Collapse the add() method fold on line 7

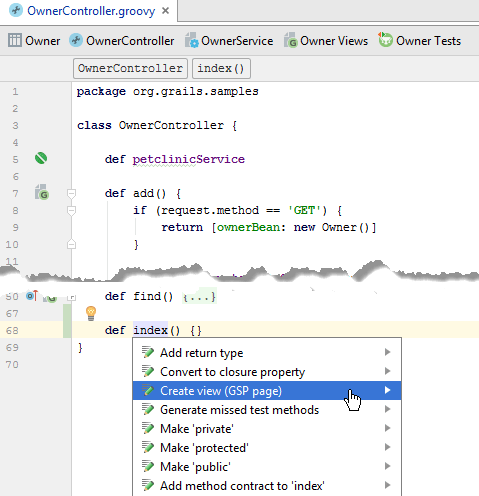(x=71, y=193)
